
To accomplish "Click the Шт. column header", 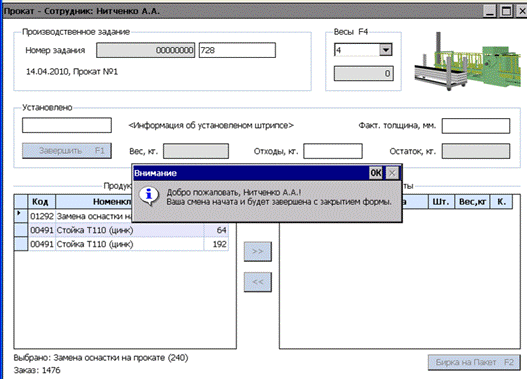I will (x=441, y=202).
